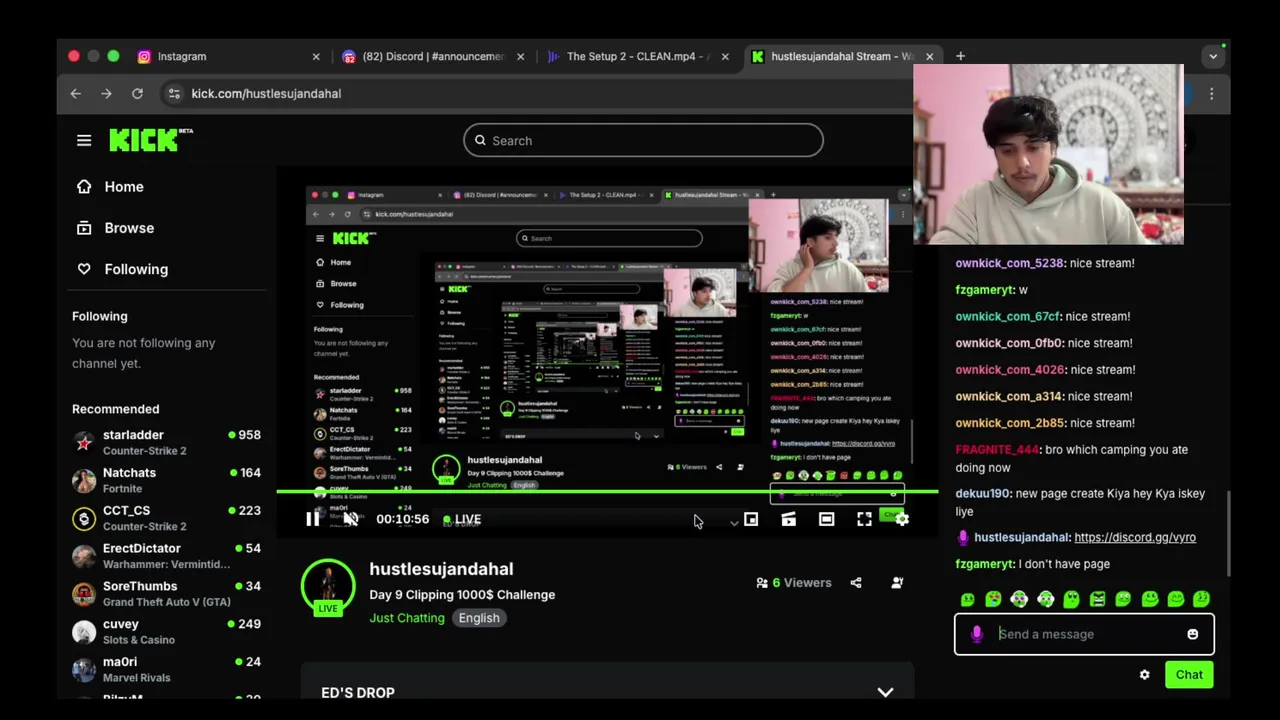Click the 6 Viewers count
Screen dimensions: 1280x720
[x=794, y=583]
